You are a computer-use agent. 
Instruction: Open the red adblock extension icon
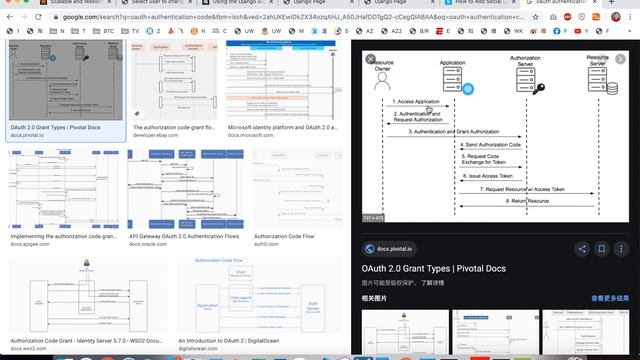point(567,17)
